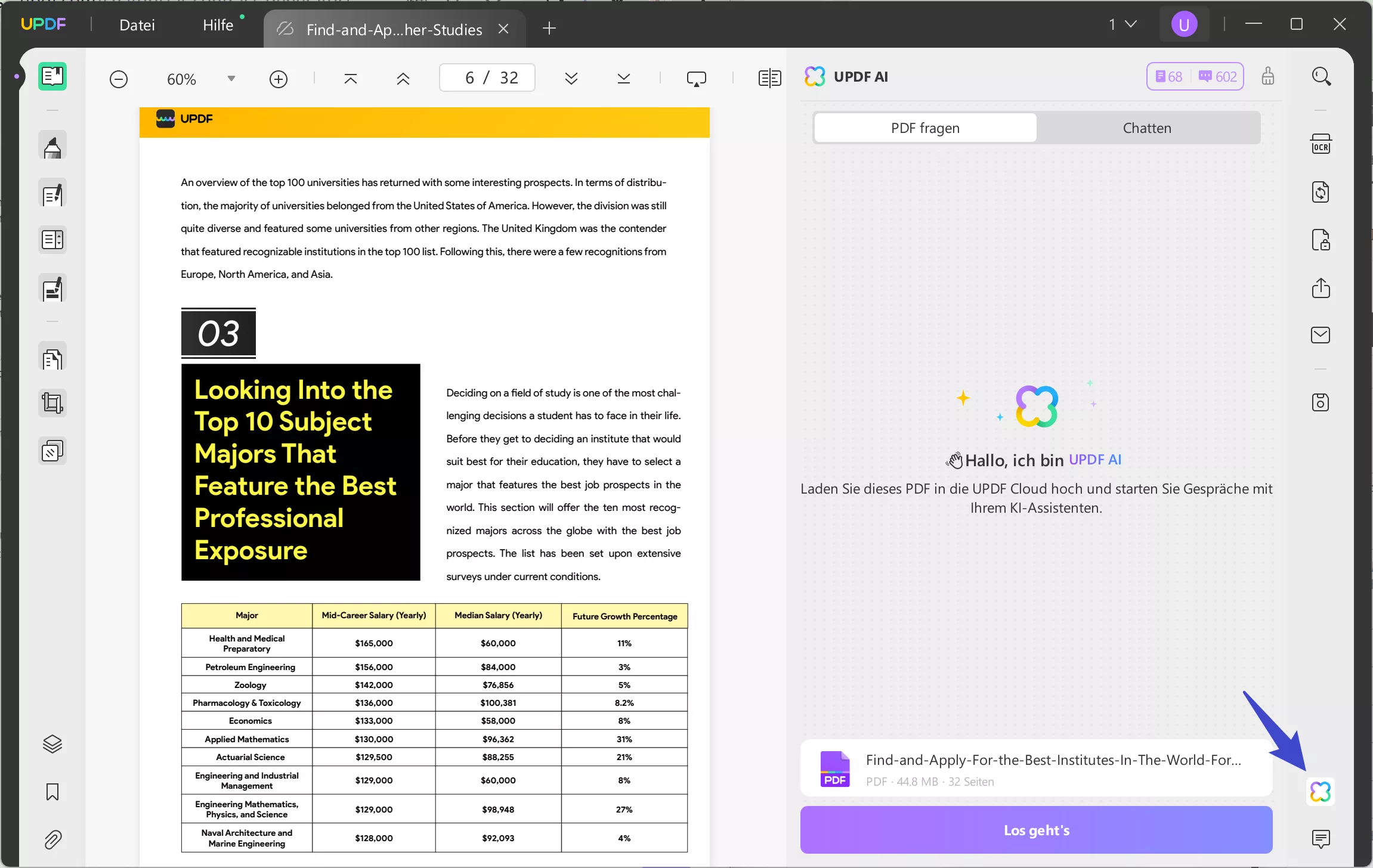1373x868 pixels.
Task: Toggle the Reader mode view
Action: (52, 76)
